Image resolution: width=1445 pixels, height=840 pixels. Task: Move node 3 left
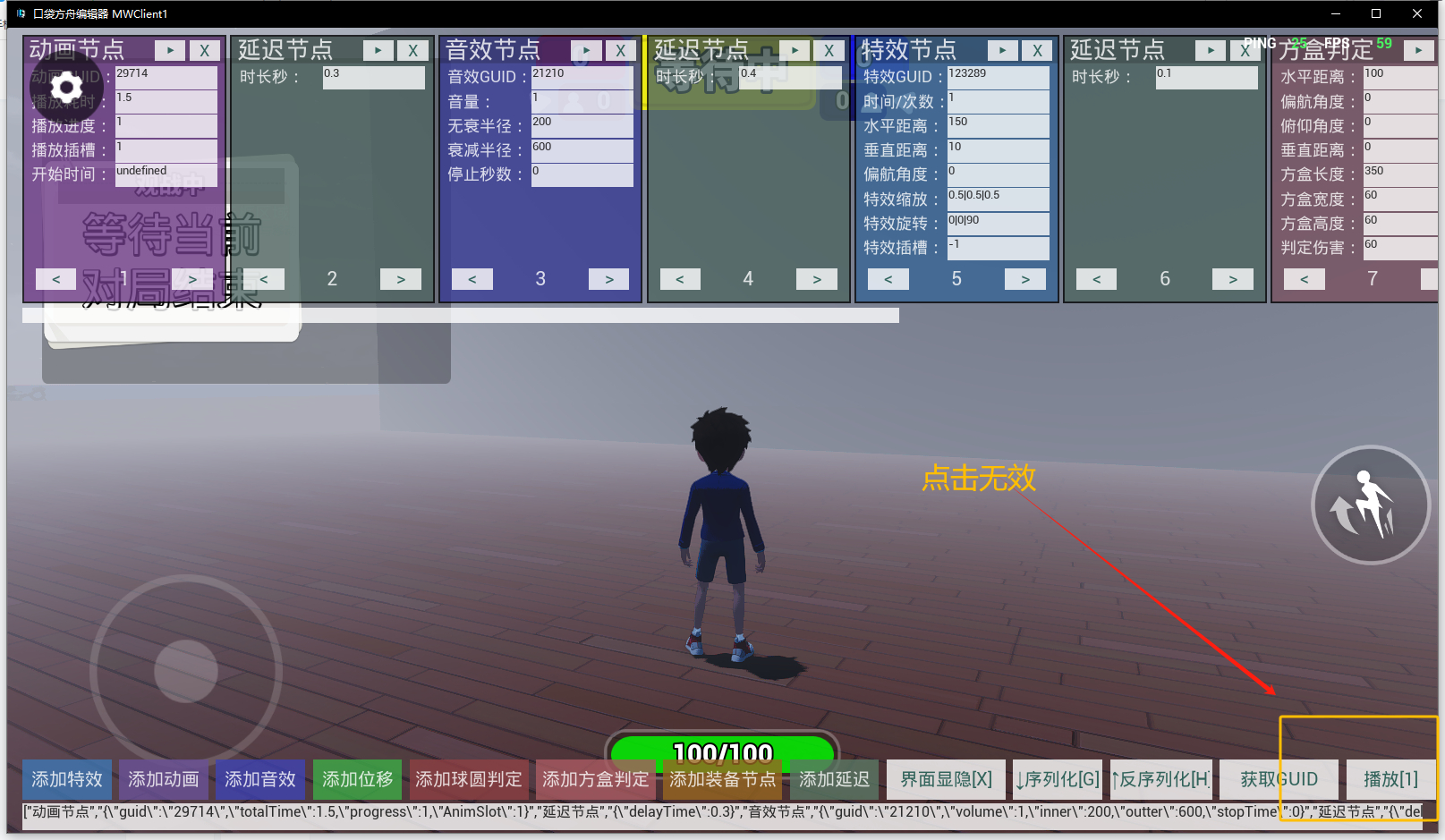pyautogui.click(x=472, y=279)
